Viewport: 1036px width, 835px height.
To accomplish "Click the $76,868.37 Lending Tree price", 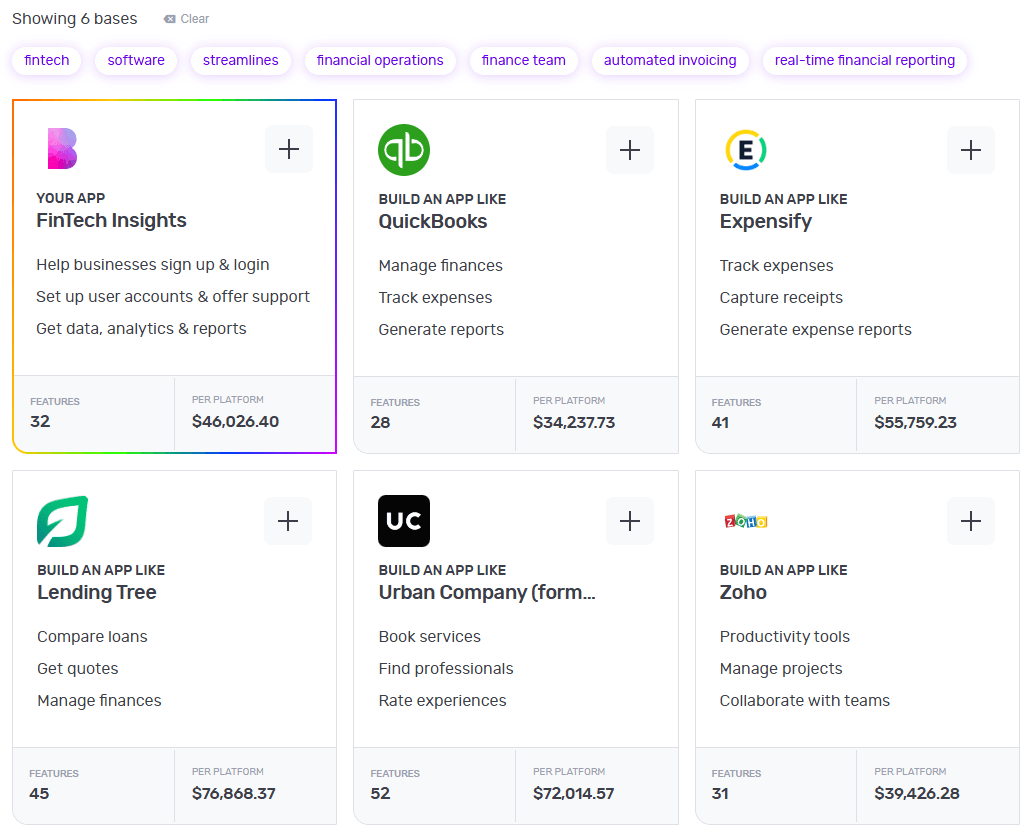I will [233, 793].
